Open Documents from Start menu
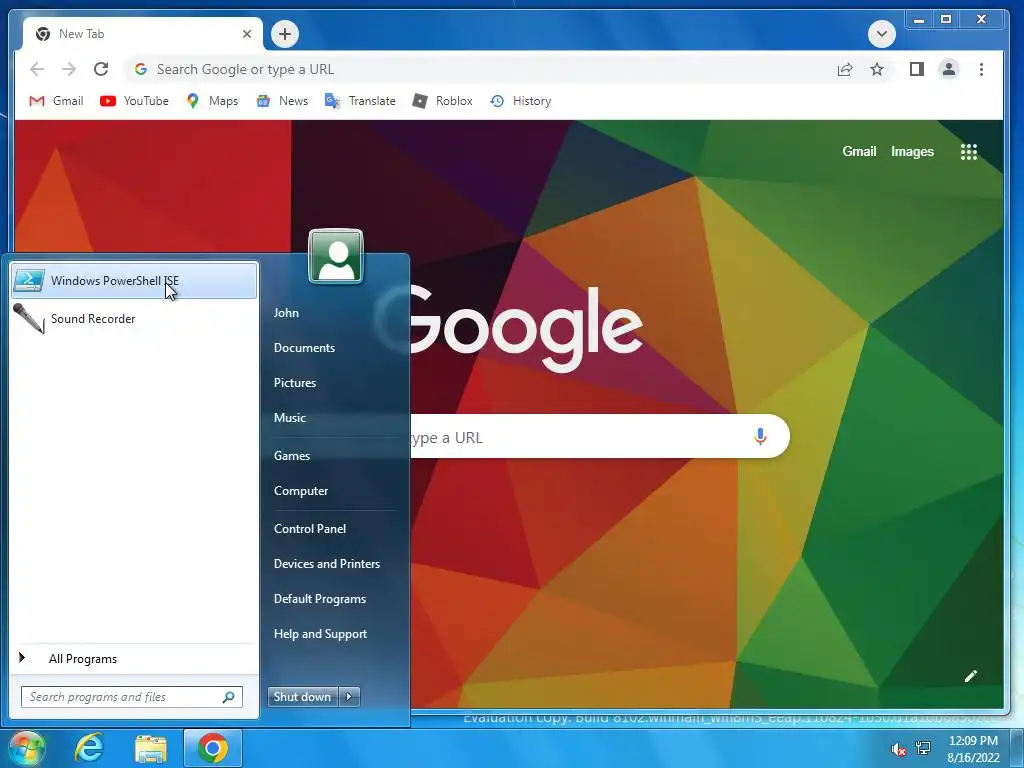Viewport: 1024px width, 768px height. pos(304,348)
